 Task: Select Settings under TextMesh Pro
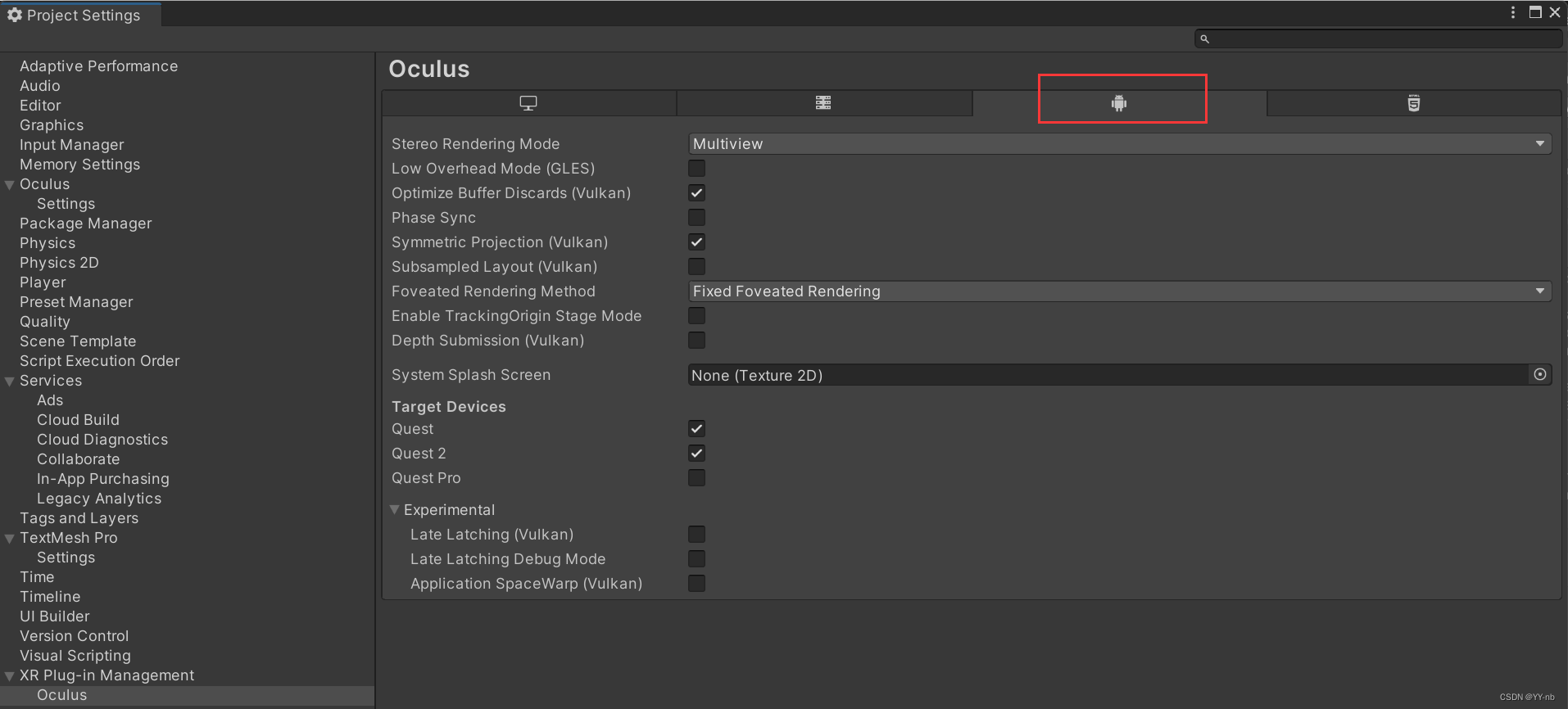(66, 558)
